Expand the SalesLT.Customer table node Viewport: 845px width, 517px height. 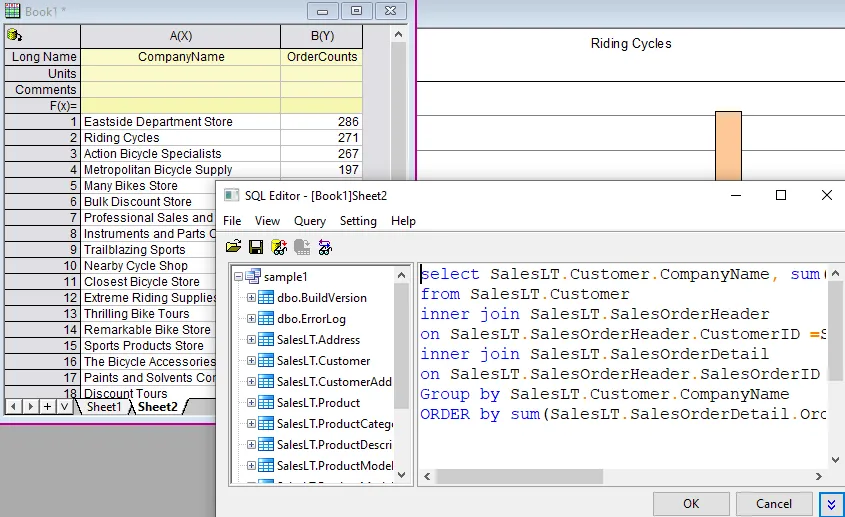tap(251, 361)
